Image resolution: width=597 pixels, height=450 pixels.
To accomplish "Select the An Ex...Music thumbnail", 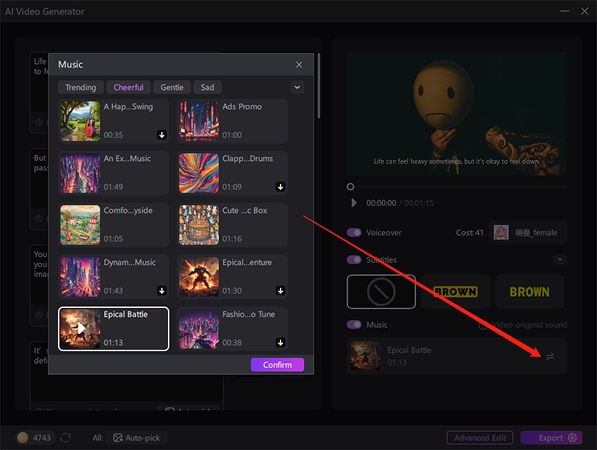I will pos(80,173).
